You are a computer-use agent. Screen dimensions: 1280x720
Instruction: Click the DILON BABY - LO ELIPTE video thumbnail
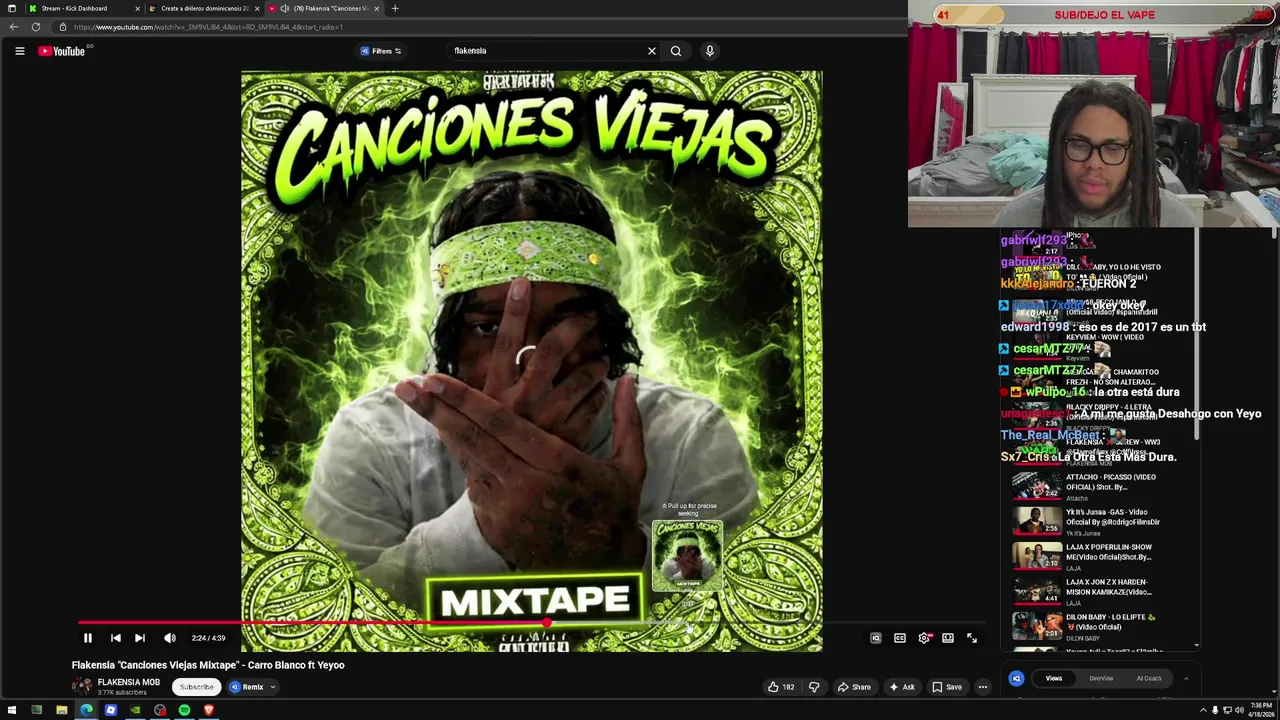[1037, 626]
